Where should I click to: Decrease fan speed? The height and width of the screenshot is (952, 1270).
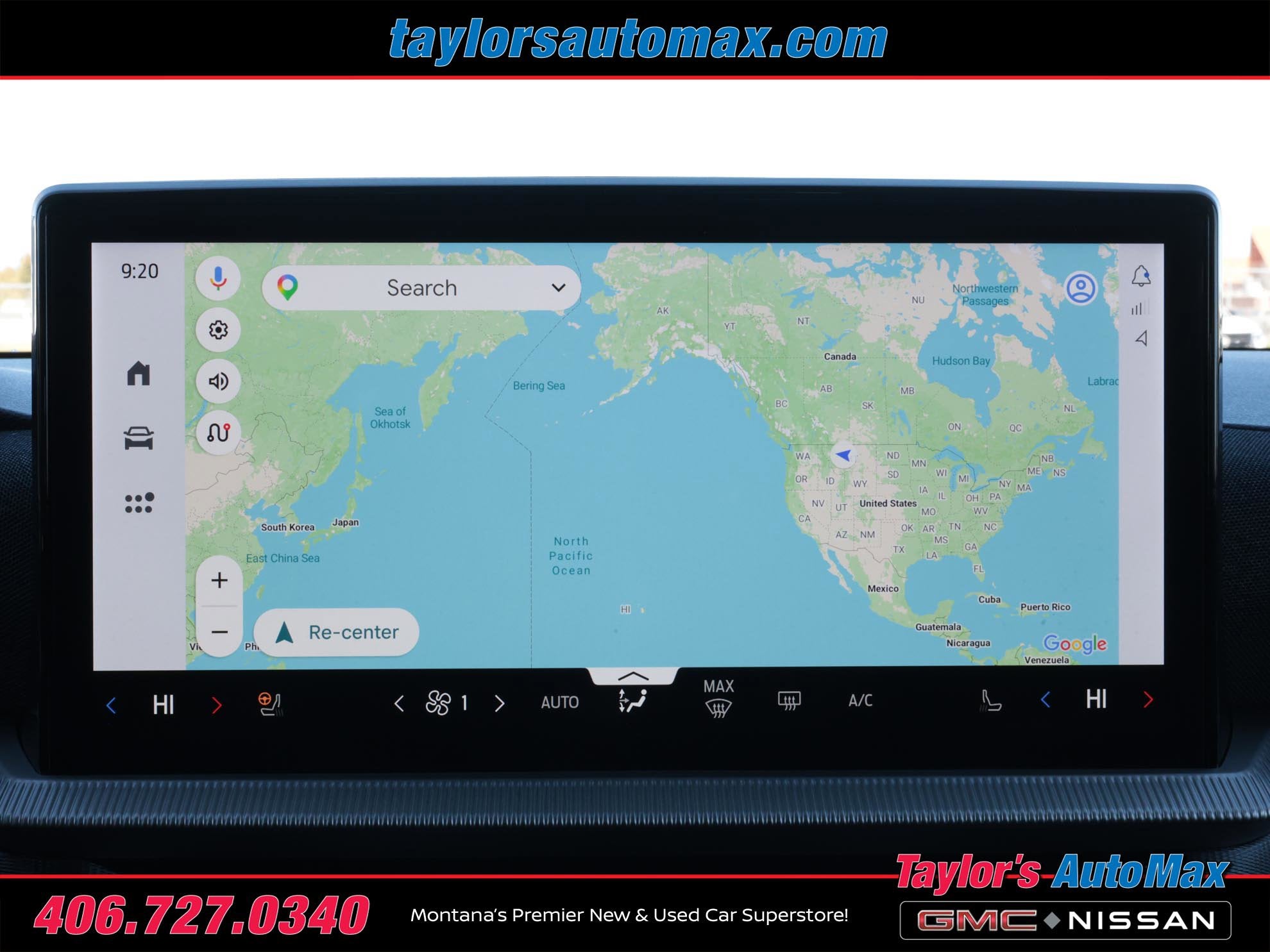tap(399, 704)
